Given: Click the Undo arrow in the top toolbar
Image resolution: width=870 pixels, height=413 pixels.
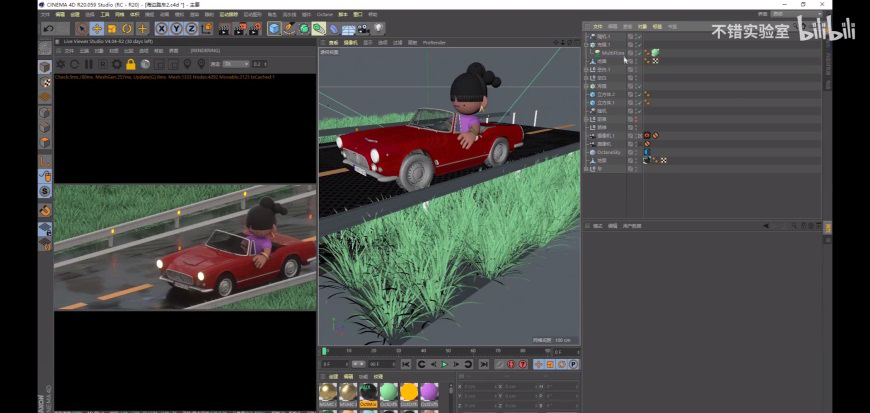Looking at the screenshot, I should (48, 29).
